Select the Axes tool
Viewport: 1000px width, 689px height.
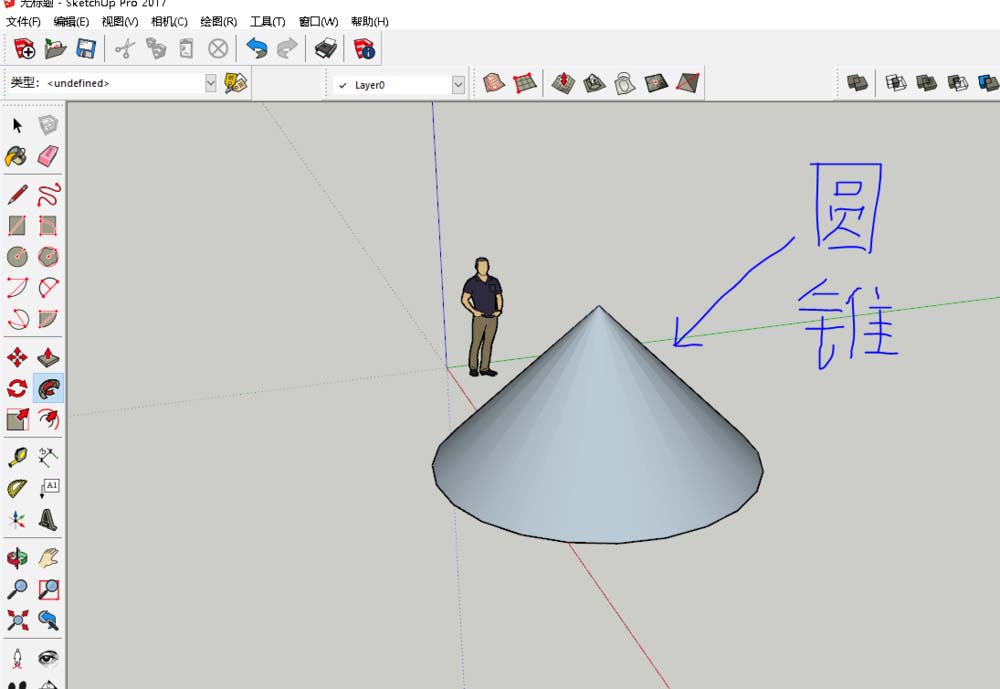17,519
